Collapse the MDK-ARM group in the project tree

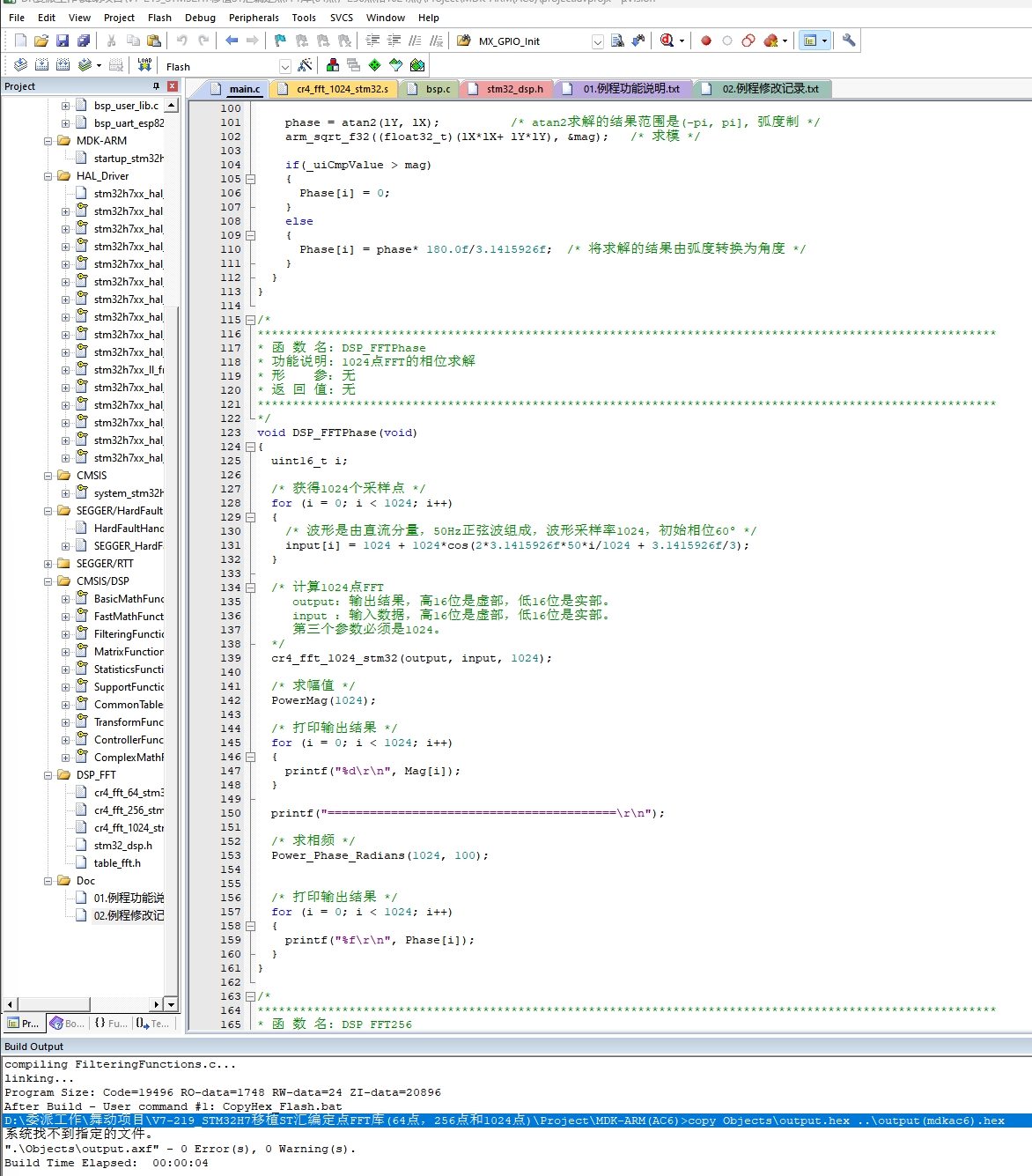48,141
